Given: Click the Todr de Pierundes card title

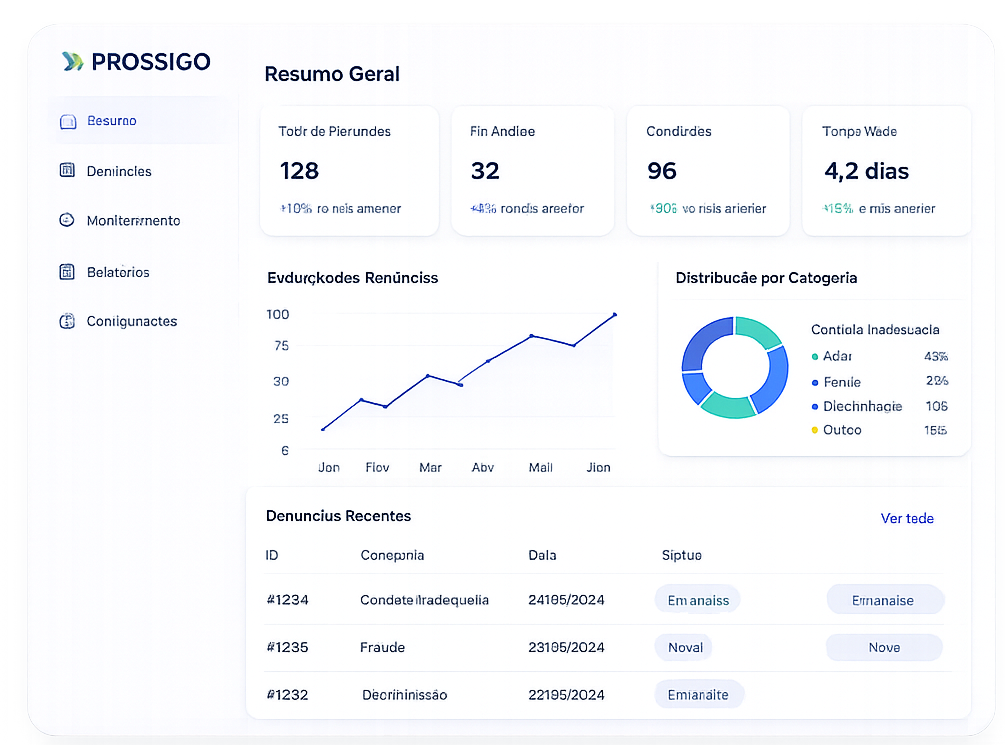Looking at the screenshot, I should click(x=334, y=131).
